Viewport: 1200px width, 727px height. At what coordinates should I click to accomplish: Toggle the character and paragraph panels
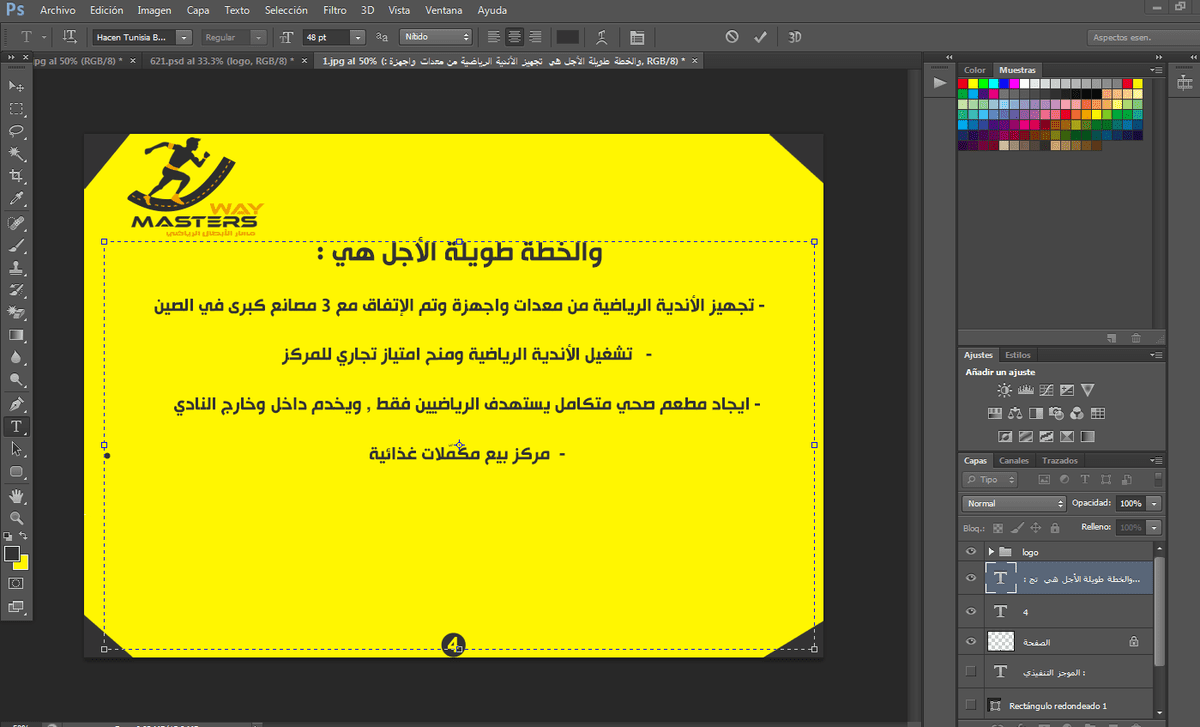click(637, 37)
